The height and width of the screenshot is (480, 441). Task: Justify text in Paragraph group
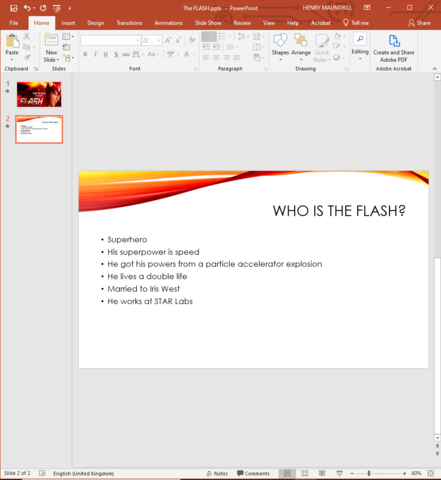point(237,58)
